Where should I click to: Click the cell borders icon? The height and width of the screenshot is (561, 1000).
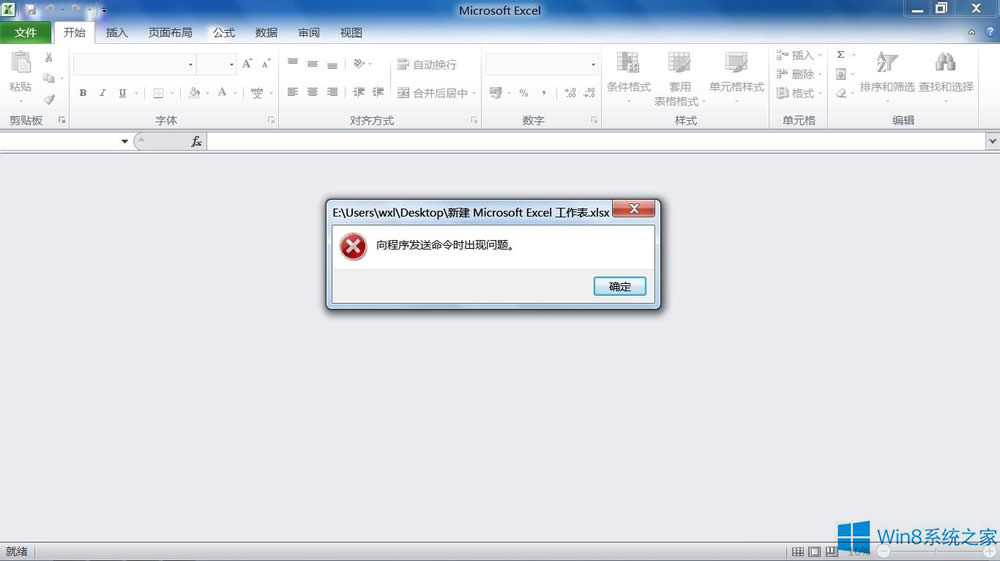click(x=158, y=93)
